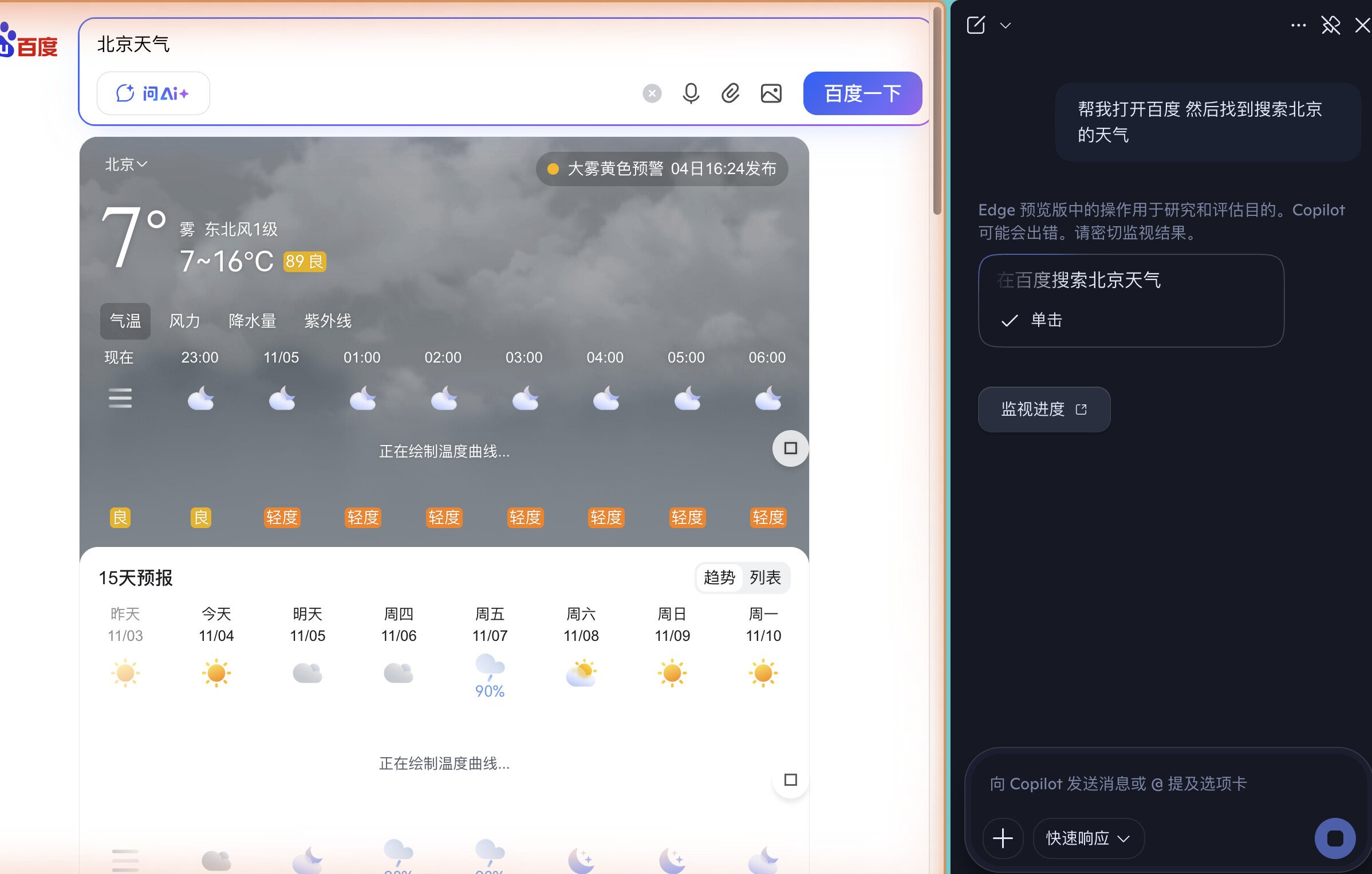Switch 15-day forecast to 趋势 view

click(719, 577)
